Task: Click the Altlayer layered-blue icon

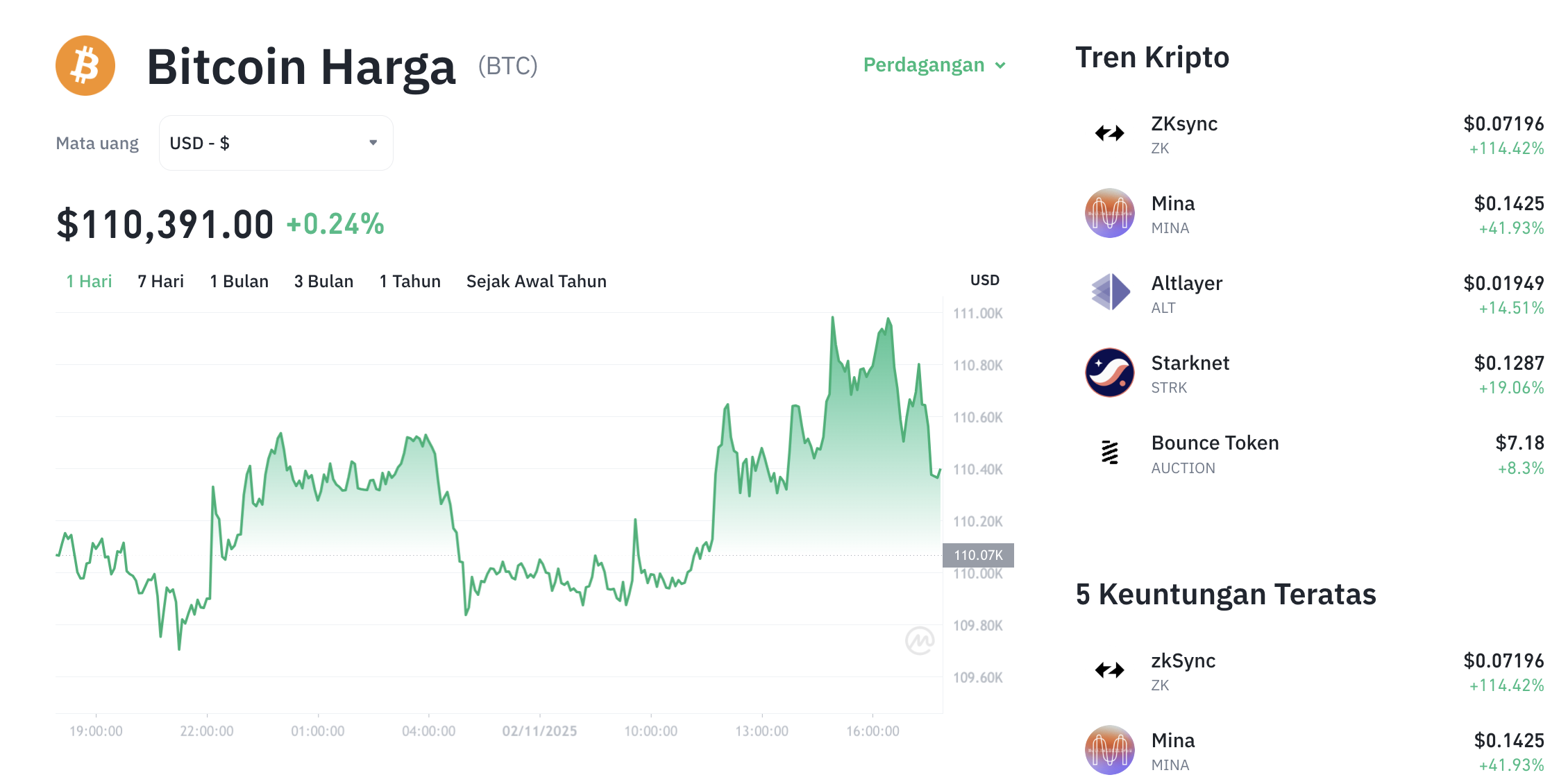Action: coord(1109,293)
